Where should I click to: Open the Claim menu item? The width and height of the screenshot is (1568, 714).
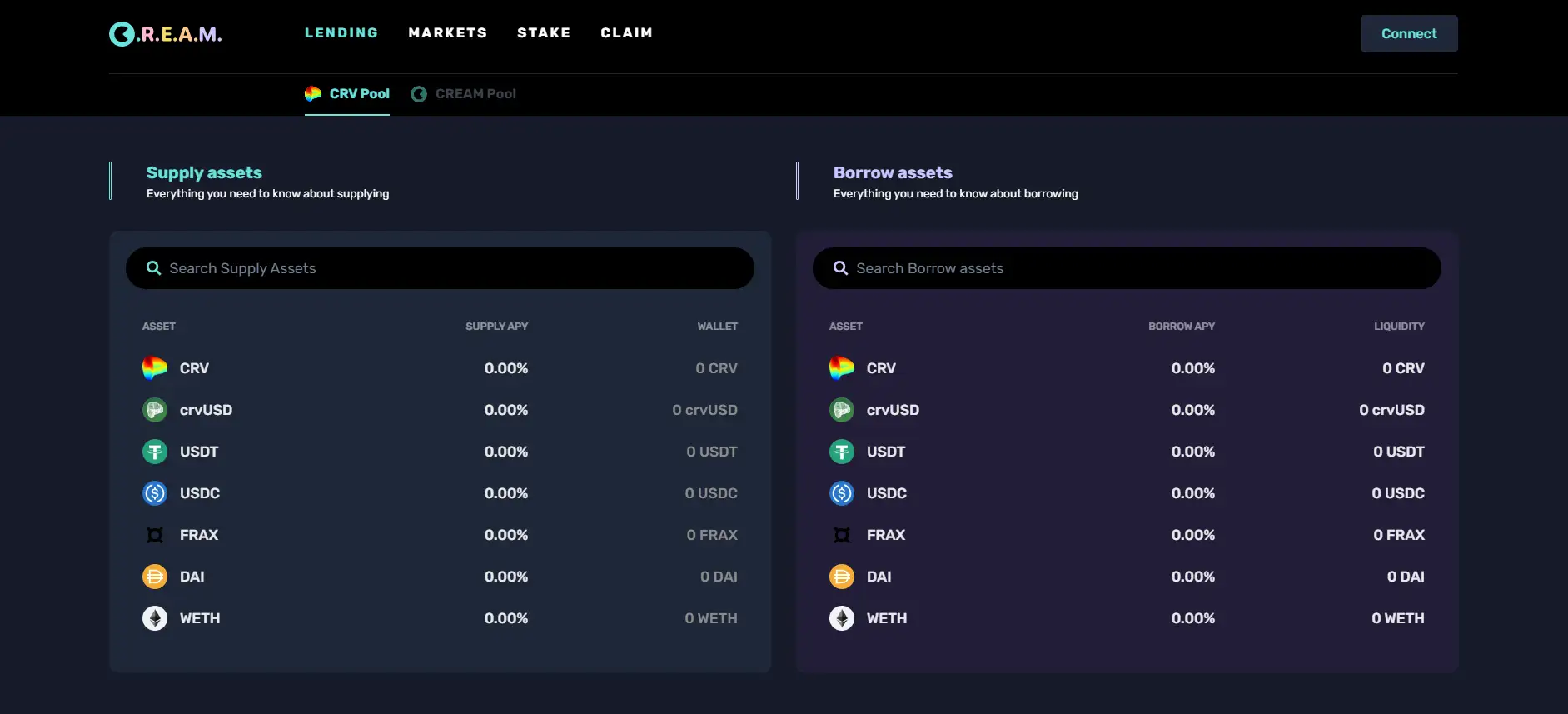[x=626, y=33]
